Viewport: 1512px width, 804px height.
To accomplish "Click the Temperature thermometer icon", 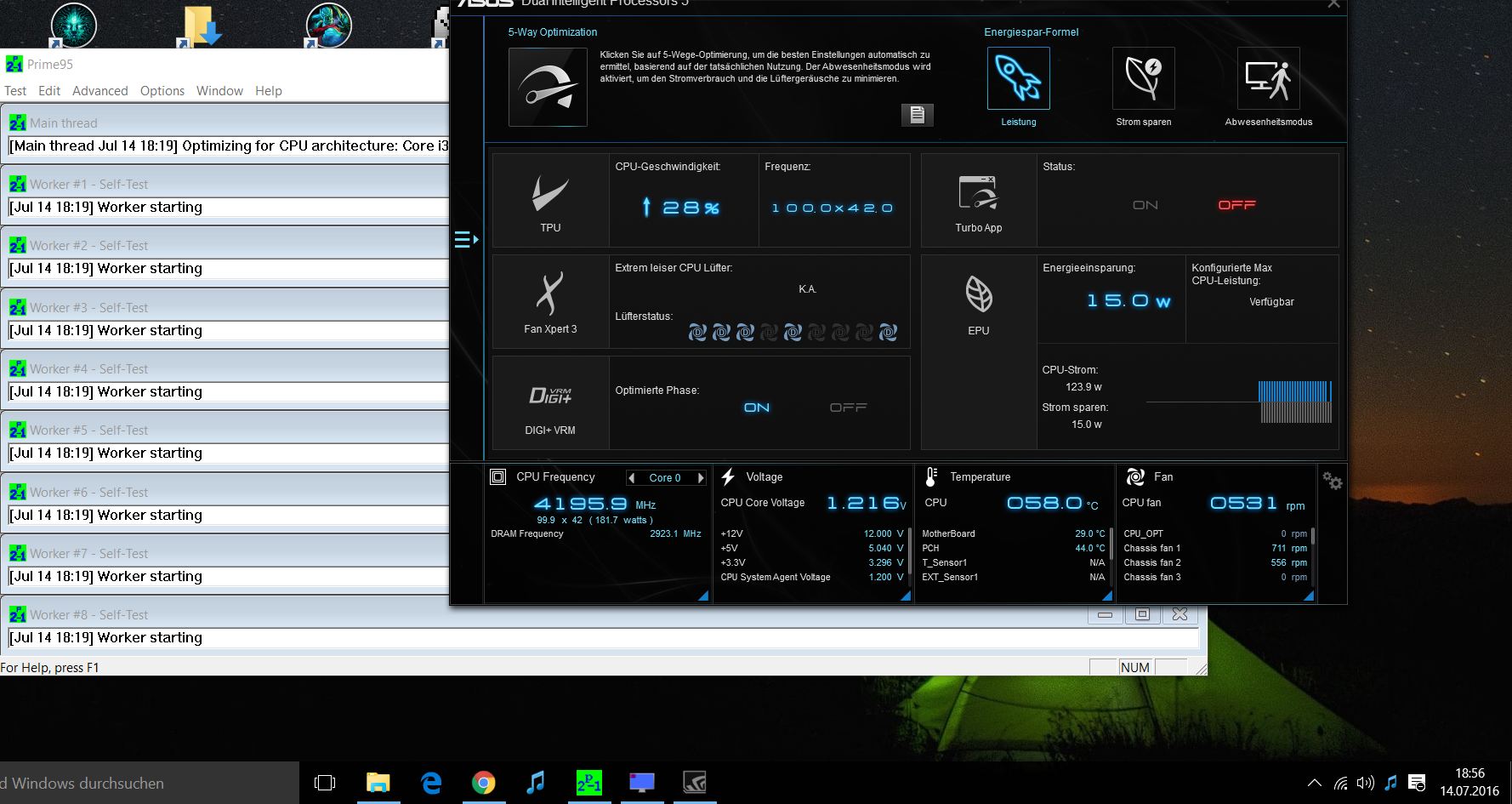I will click(x=931, y=476).
